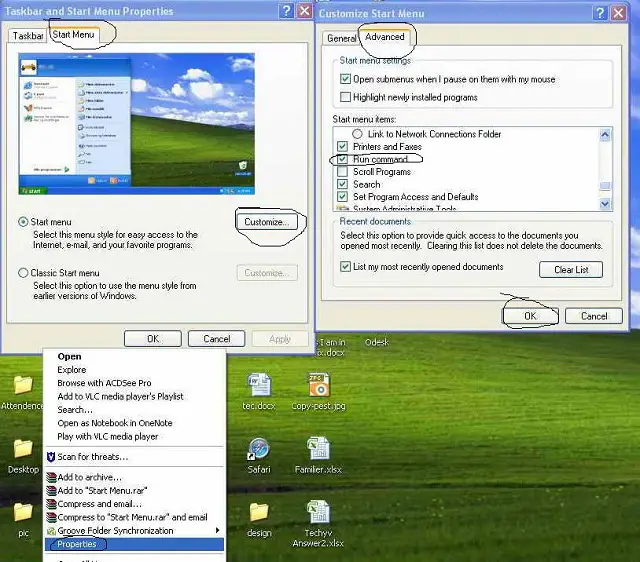The width and height of the screenshot is (640, 562).
Task: Switch to the General tab
Action: [x=342, y=38]
